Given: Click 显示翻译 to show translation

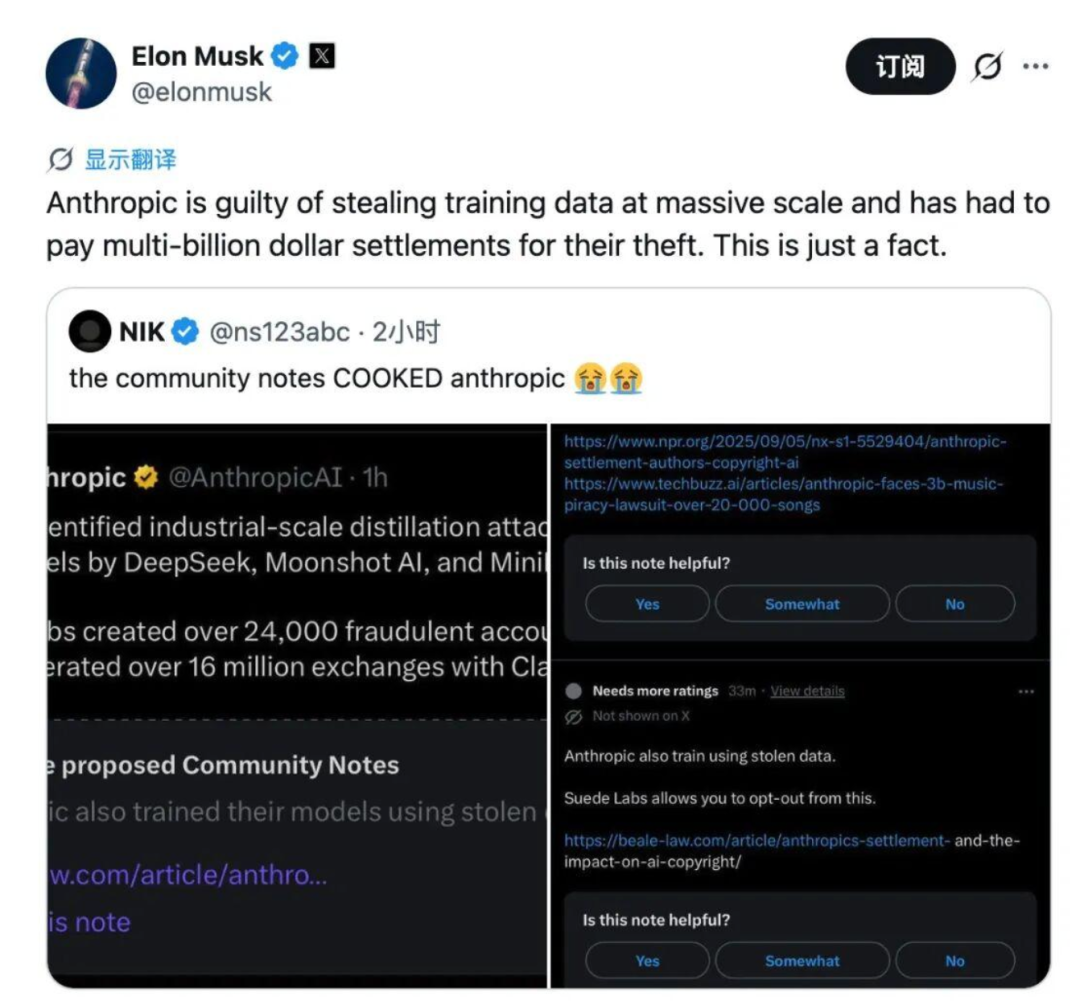Looking at the screenshot, I should point(129,159).
